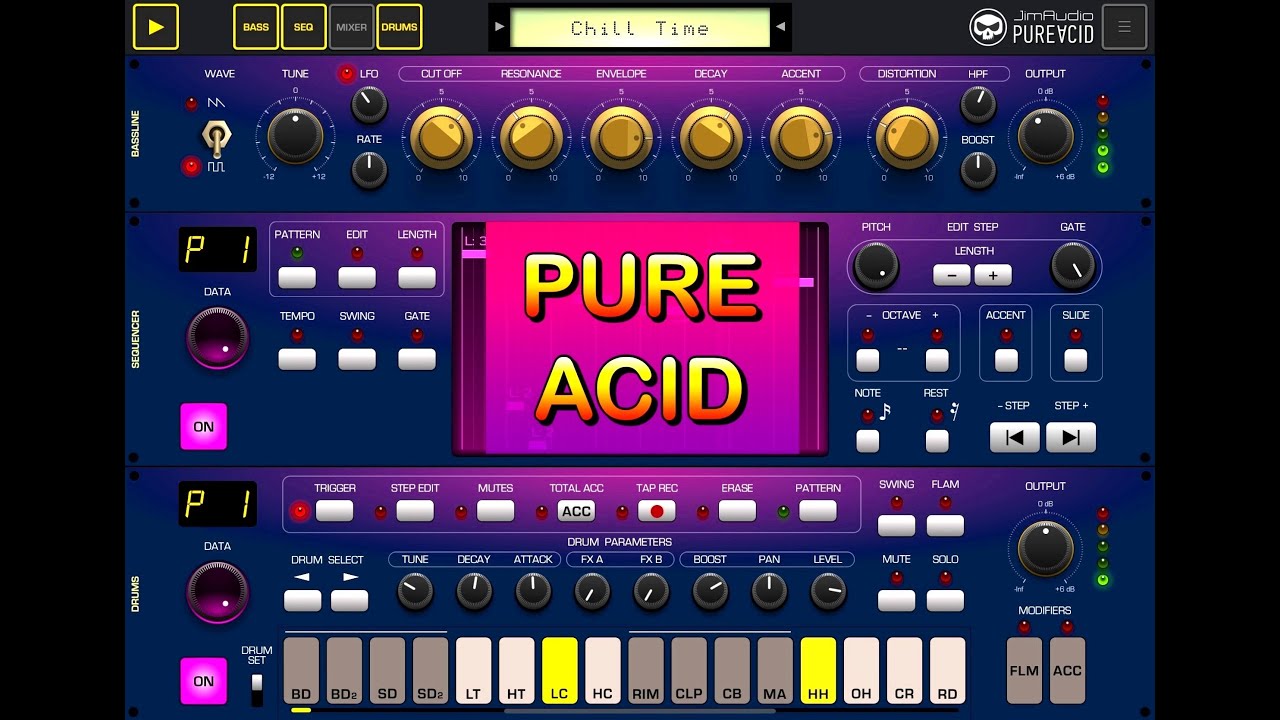Switch to the BASS tab
The width and height of the screenshot is (1280, 720).
256,27
